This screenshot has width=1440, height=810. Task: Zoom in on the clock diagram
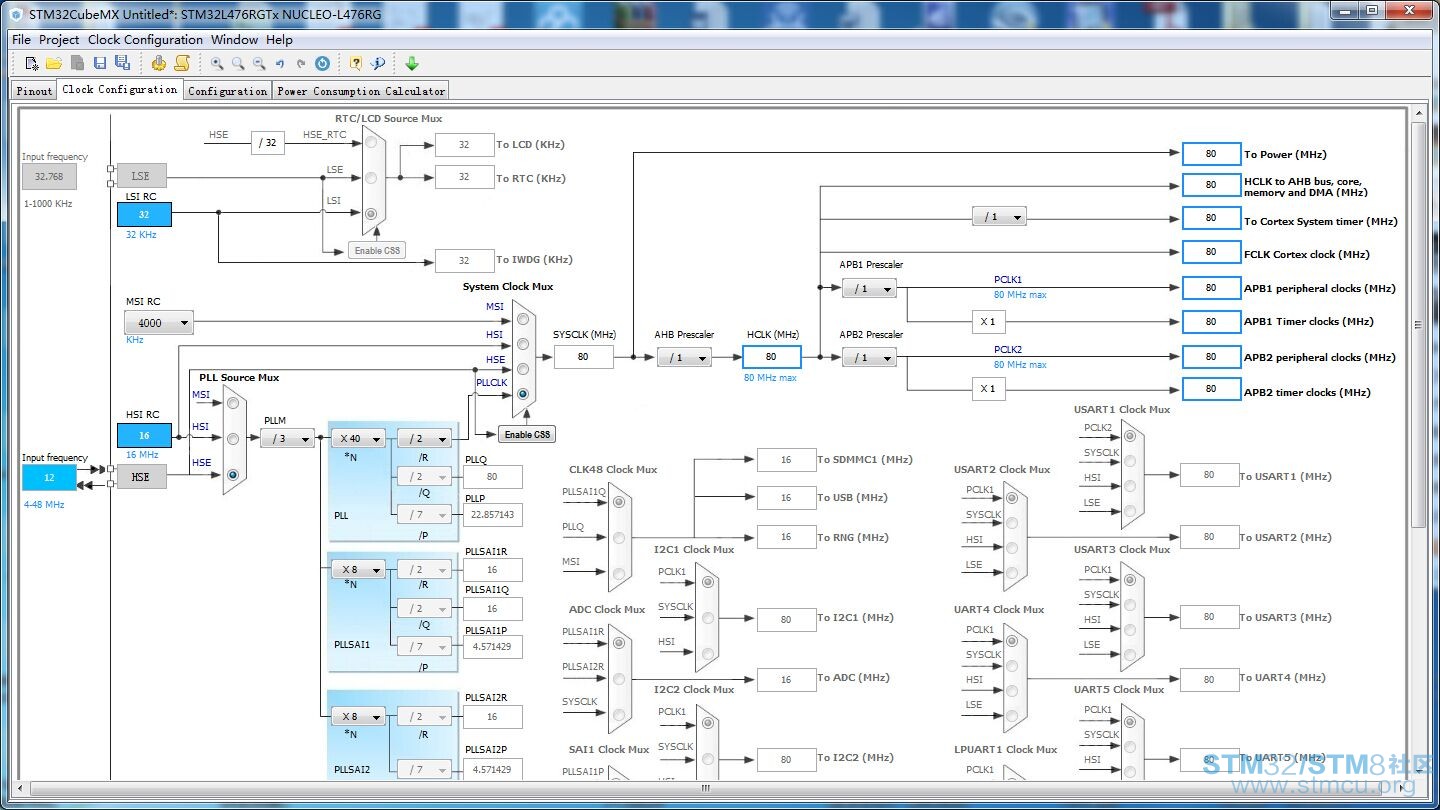point(217,63)
